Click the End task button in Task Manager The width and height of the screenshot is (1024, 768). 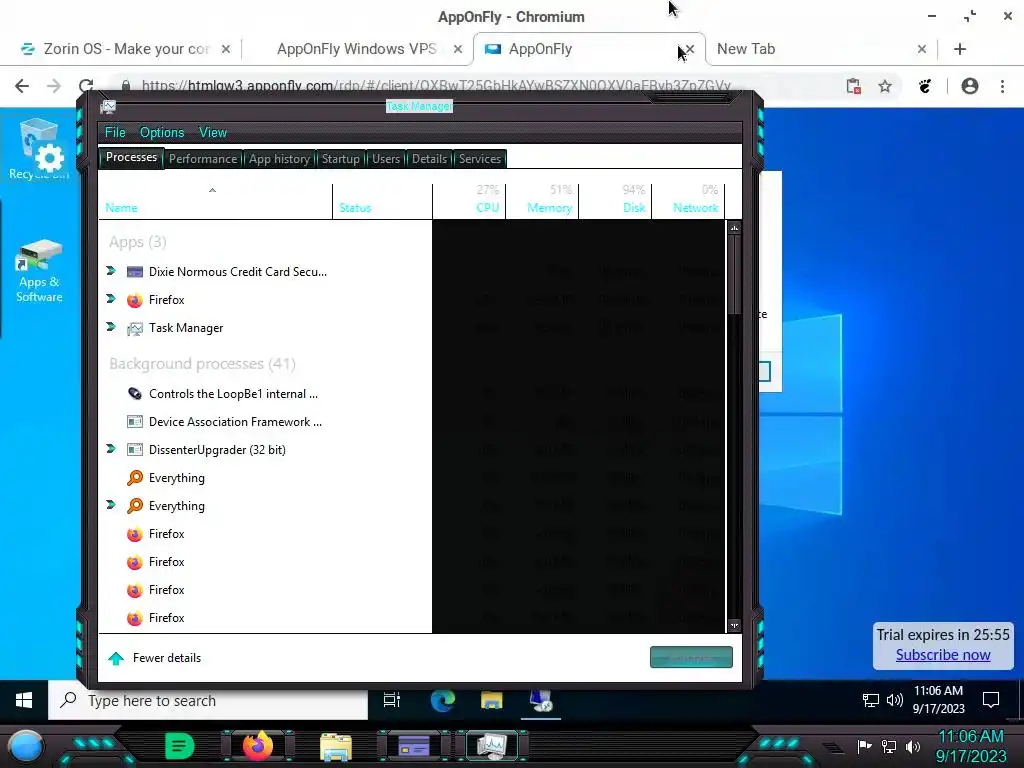pyautogui.click(x=691, y=658)
